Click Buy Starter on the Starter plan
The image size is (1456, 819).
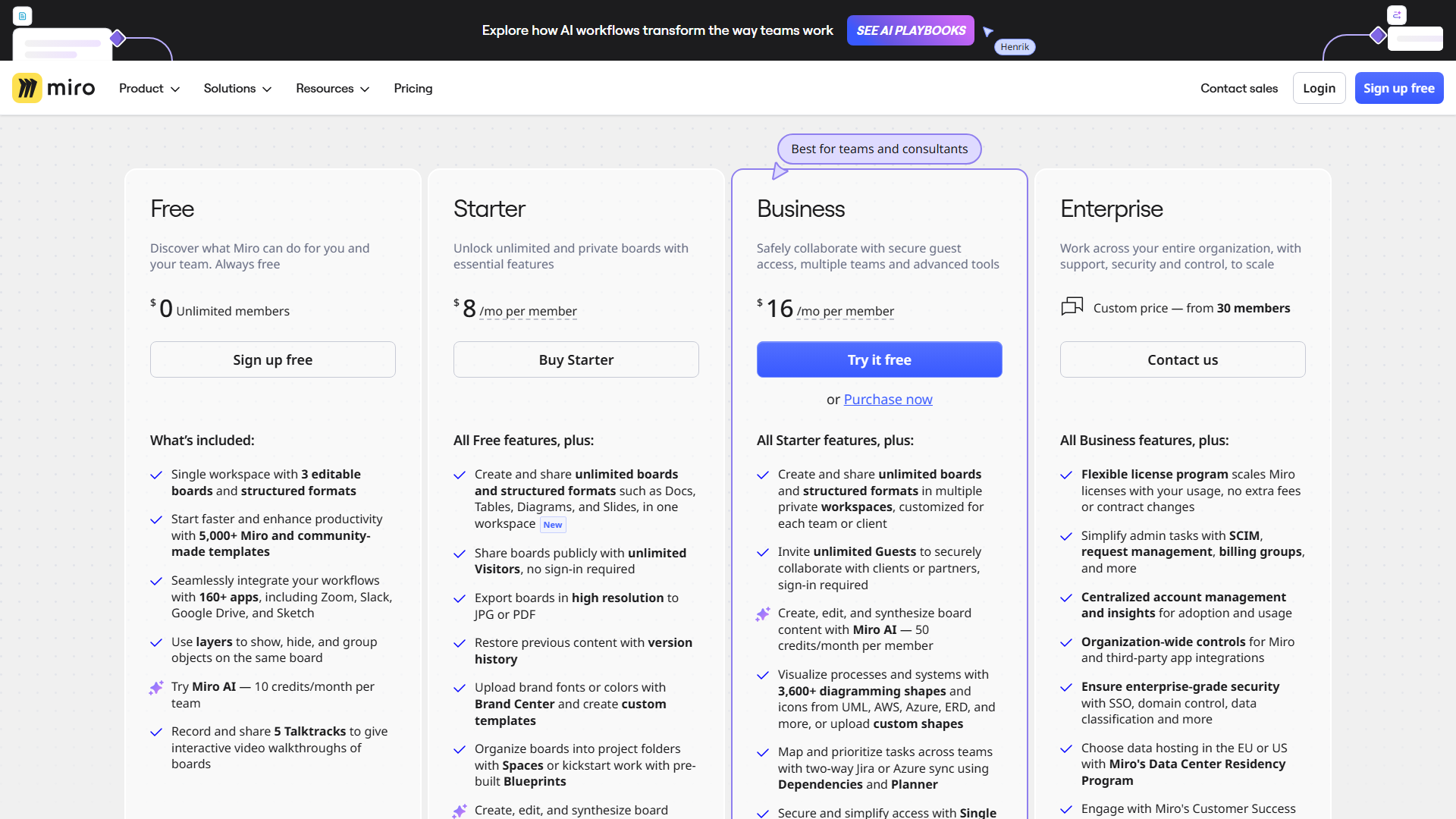(x=576, y=359)
